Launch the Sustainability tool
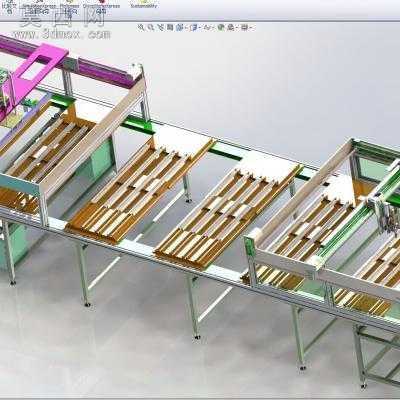Screen dimensions: 400x400 [x=144, y=5]
